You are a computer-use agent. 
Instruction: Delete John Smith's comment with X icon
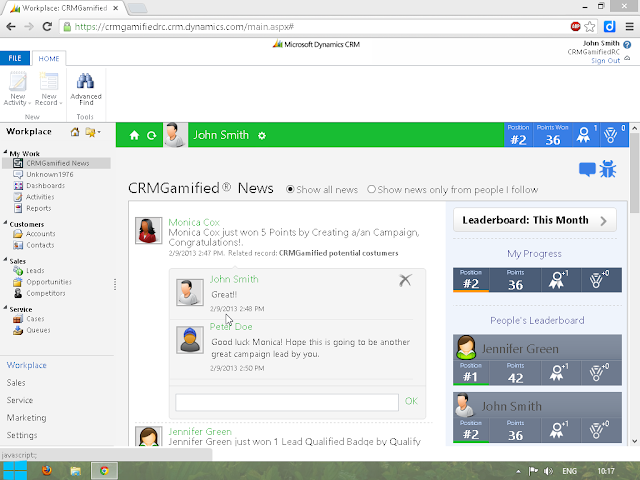click(x=405, y=280)
